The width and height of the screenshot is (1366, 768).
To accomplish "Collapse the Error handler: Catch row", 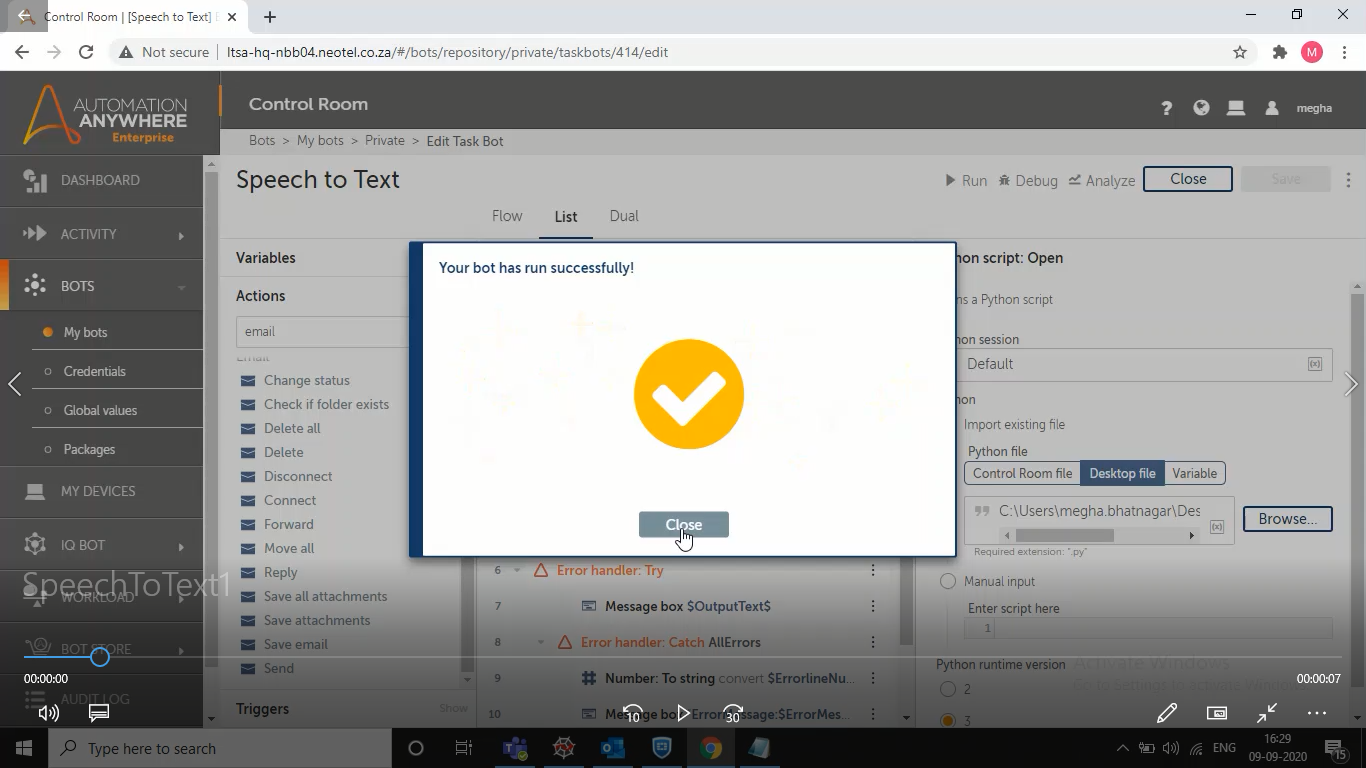I will point(541,642).
